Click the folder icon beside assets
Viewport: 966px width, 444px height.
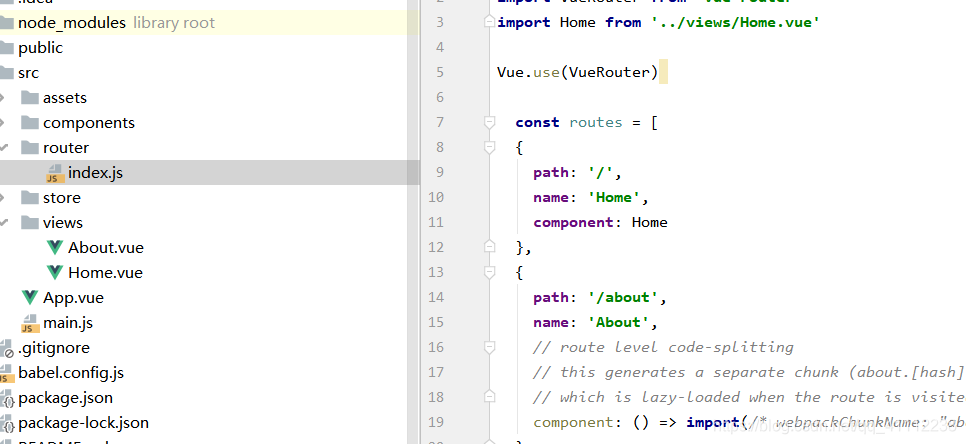point(30,97)
